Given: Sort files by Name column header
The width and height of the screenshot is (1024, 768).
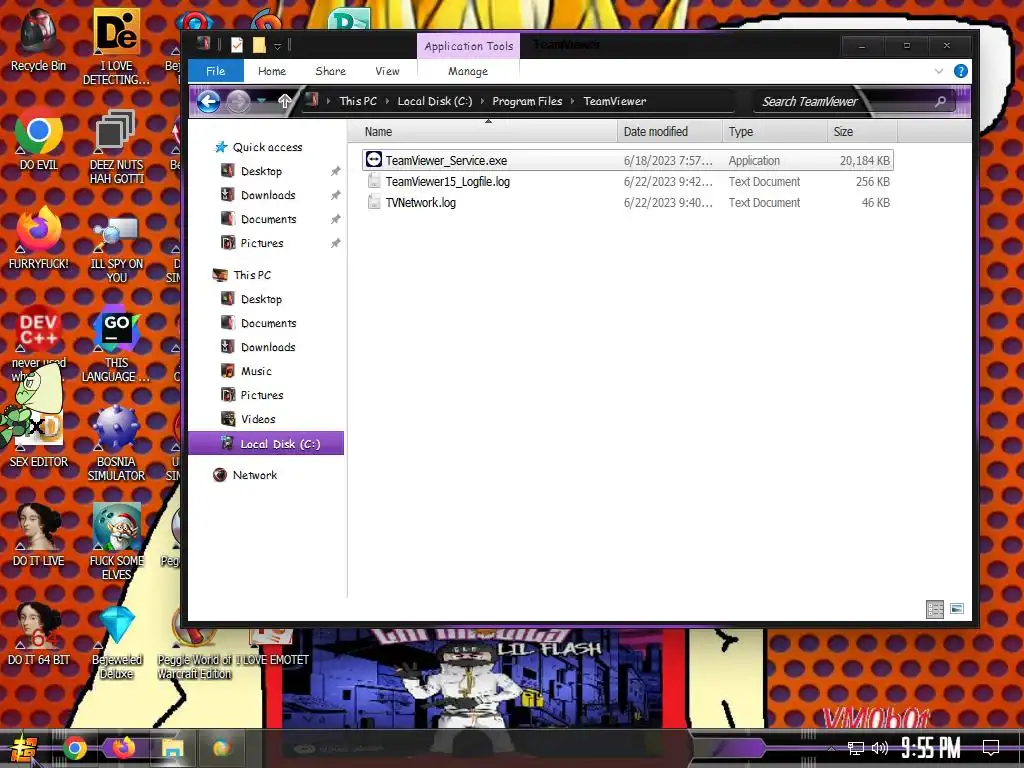Looking at the screenshot, I should click(483, 131).
